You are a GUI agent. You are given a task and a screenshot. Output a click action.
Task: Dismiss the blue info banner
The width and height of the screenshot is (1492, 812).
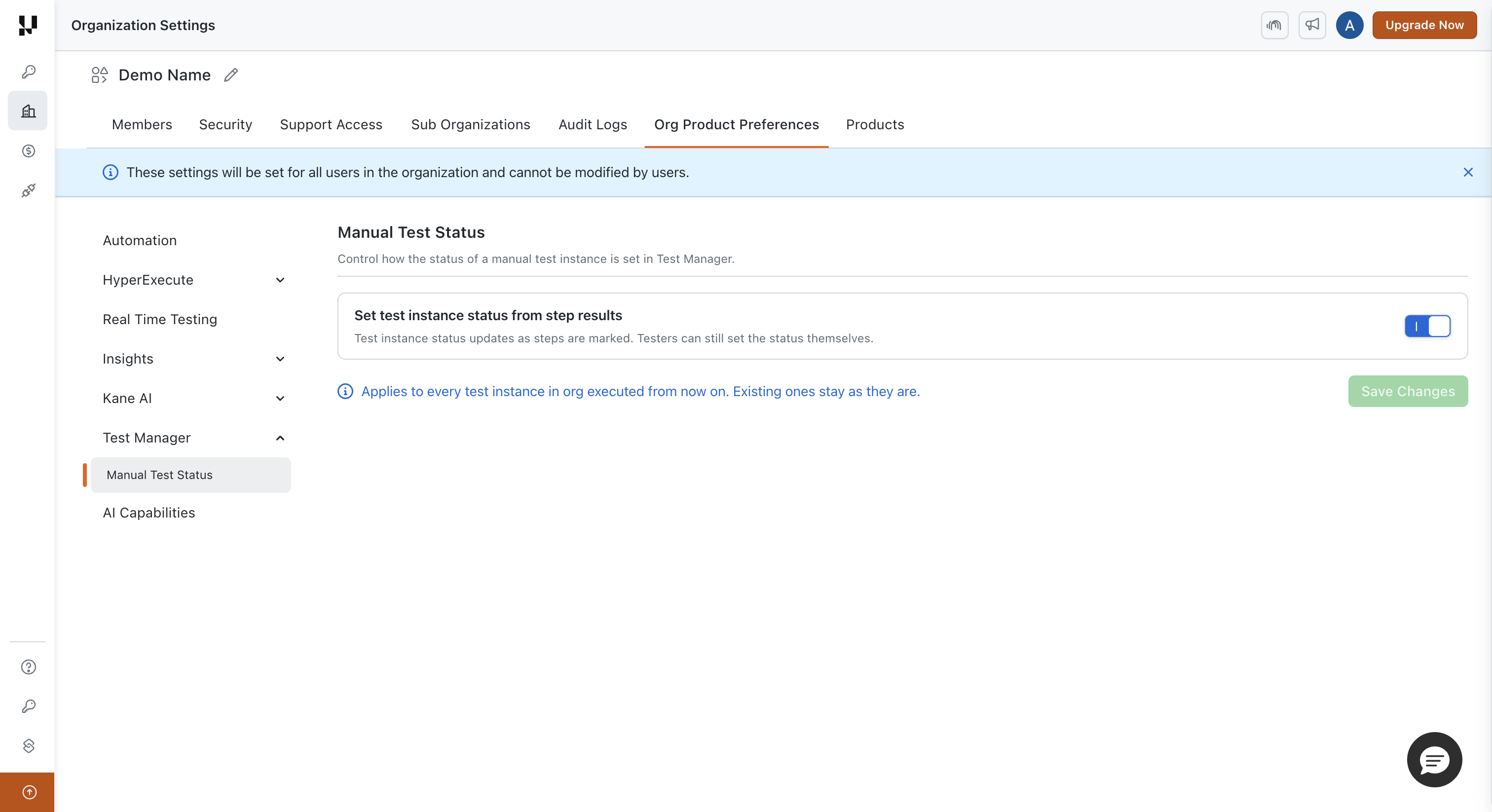[1468, 173]
